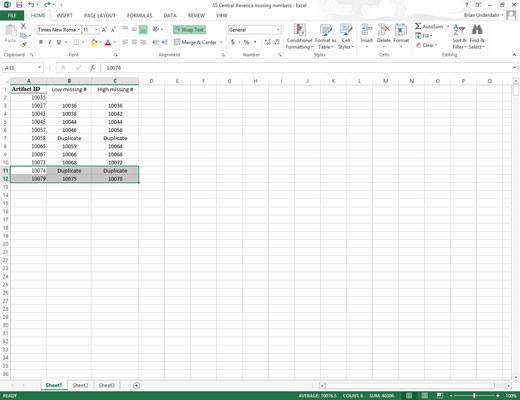
Task: Toggle Italic formatting
Action: pyautogui.click(x=50, y=42)
